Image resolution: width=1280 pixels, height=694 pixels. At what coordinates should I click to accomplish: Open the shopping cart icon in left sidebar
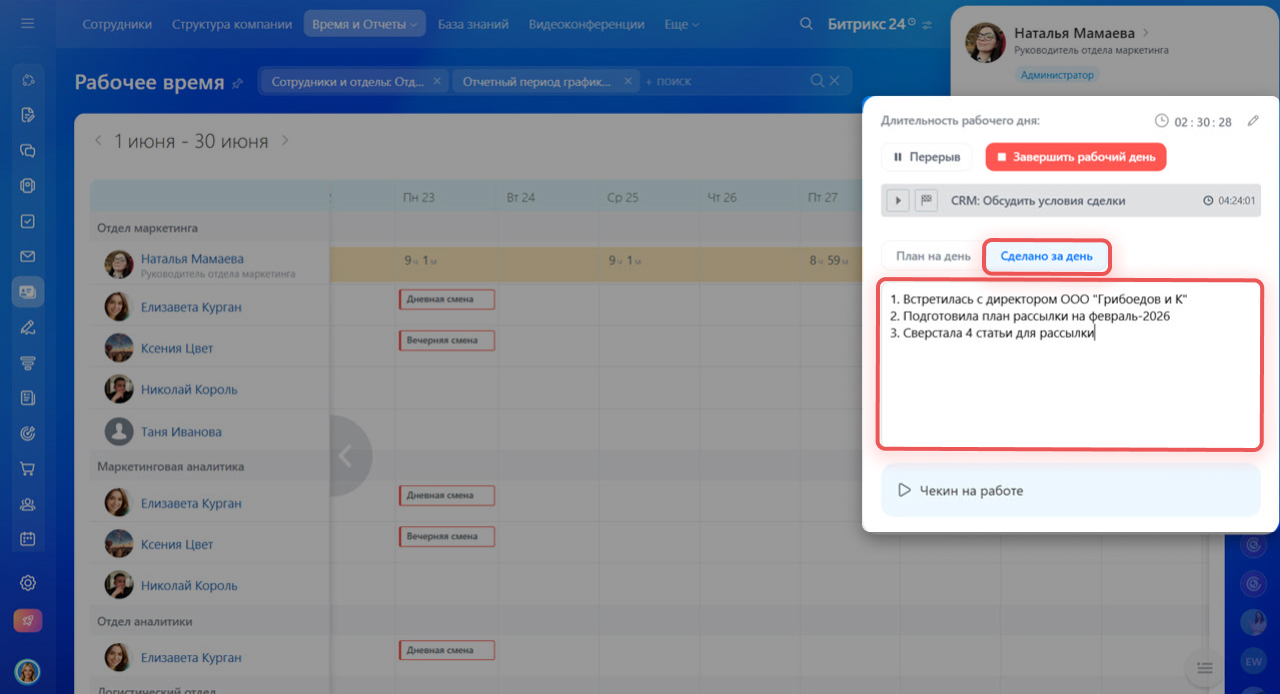28,468
